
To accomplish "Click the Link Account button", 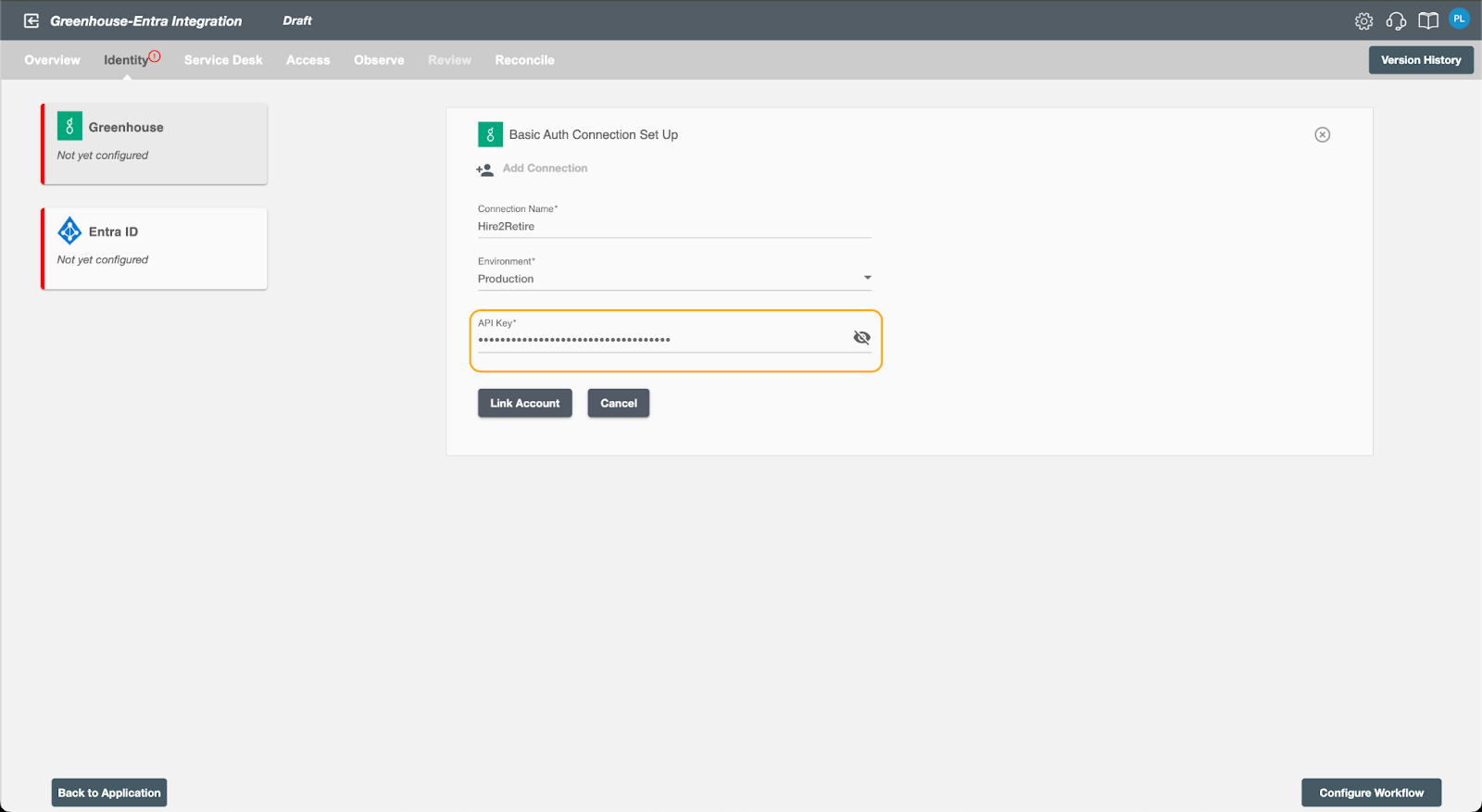I will coord(525,403).
